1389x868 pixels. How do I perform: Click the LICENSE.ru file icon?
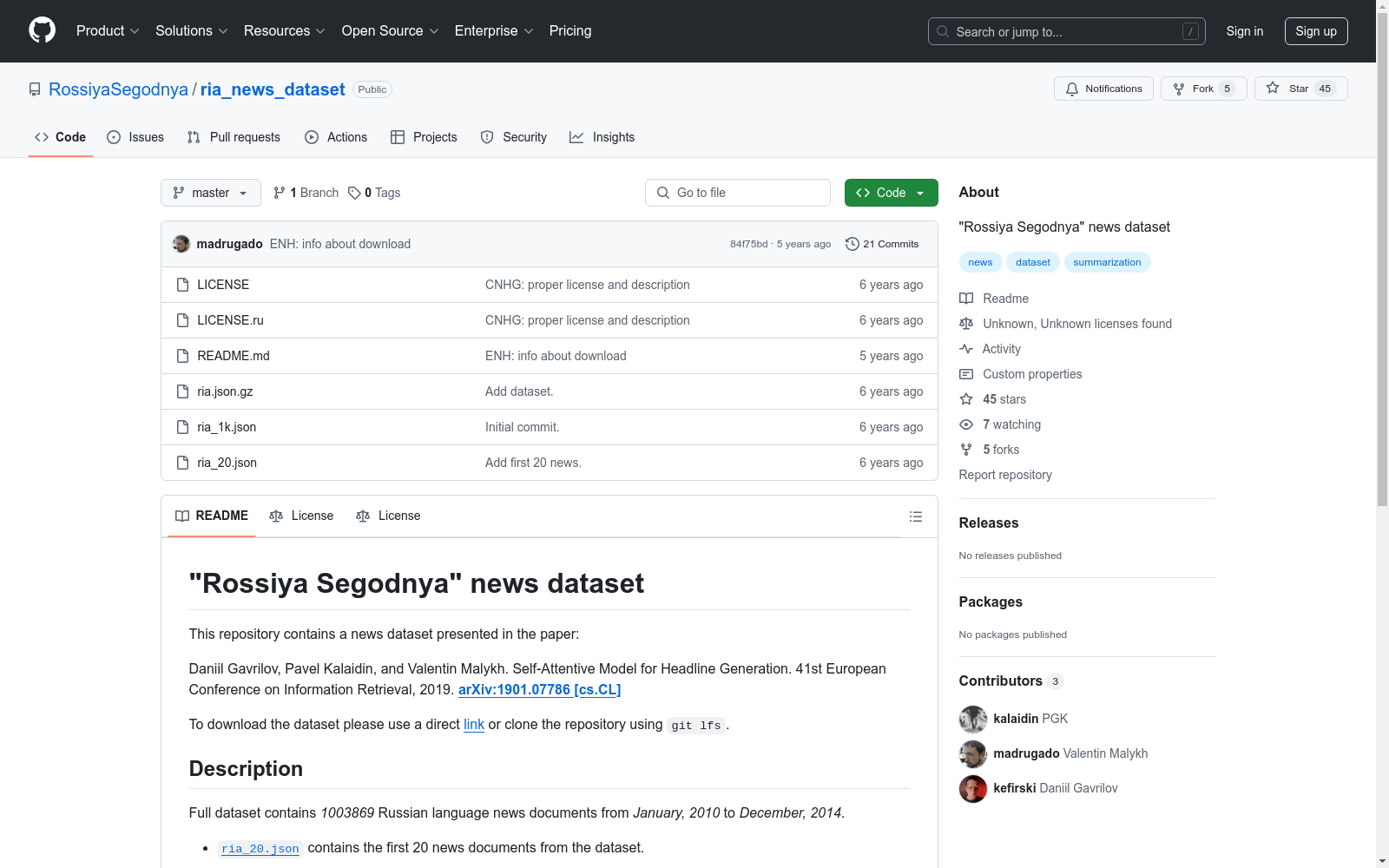(182, 320)
